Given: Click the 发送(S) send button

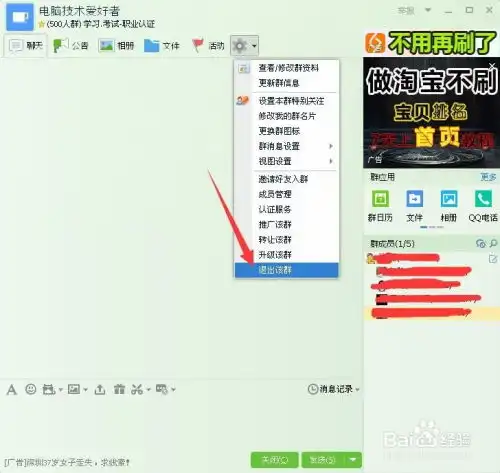Looking at the screenshot, I should point(323,460).
